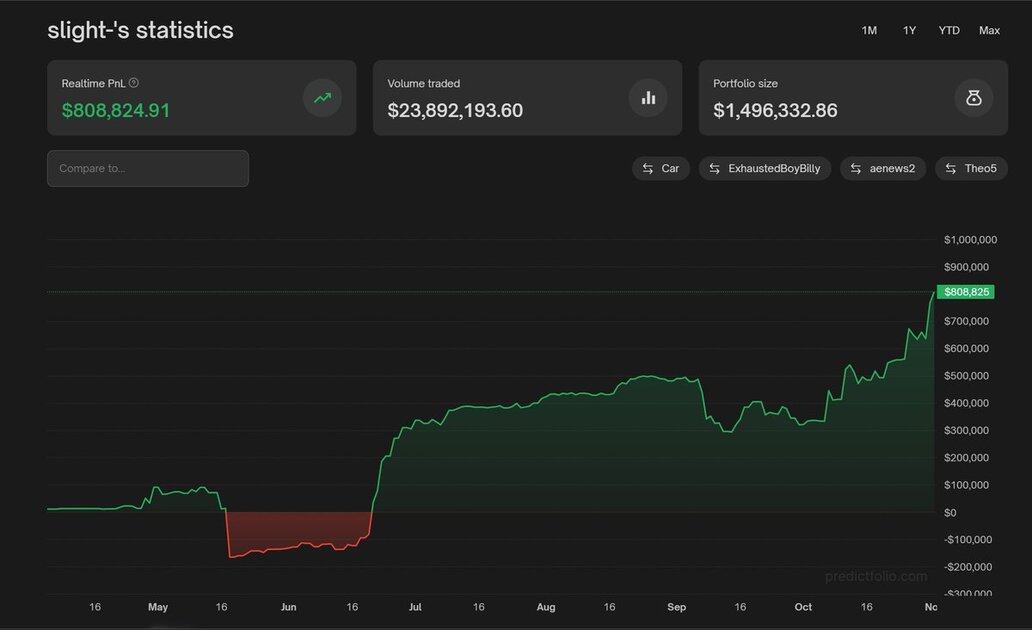This screenshot has height=630, width=1032.
Task: Select the 1Y time range
Action: click(909, 31)
